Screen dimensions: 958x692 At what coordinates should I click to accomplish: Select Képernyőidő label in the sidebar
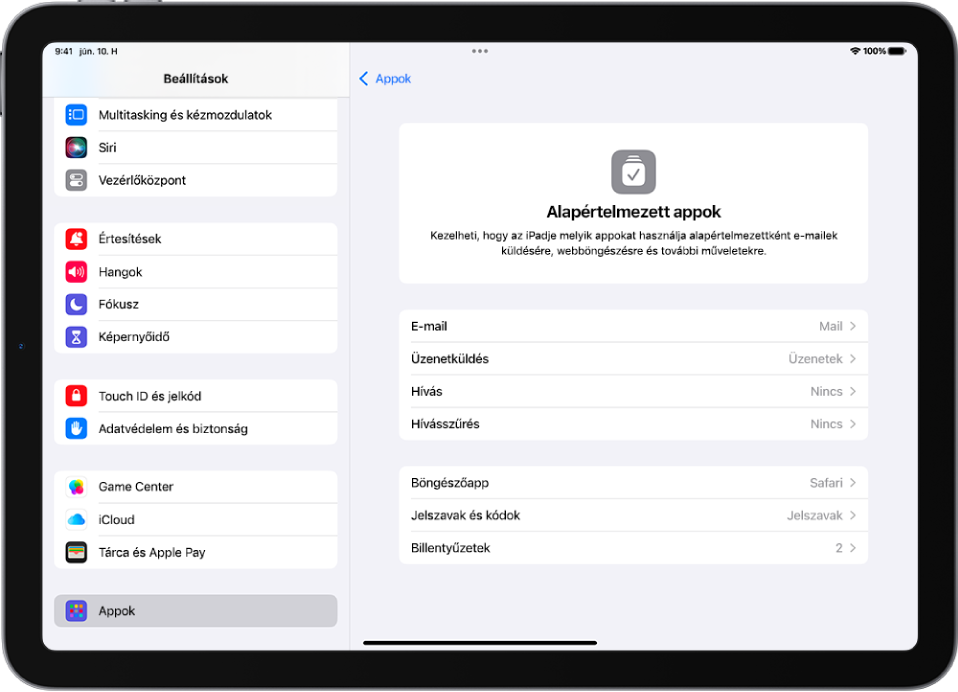coord(134,337)
